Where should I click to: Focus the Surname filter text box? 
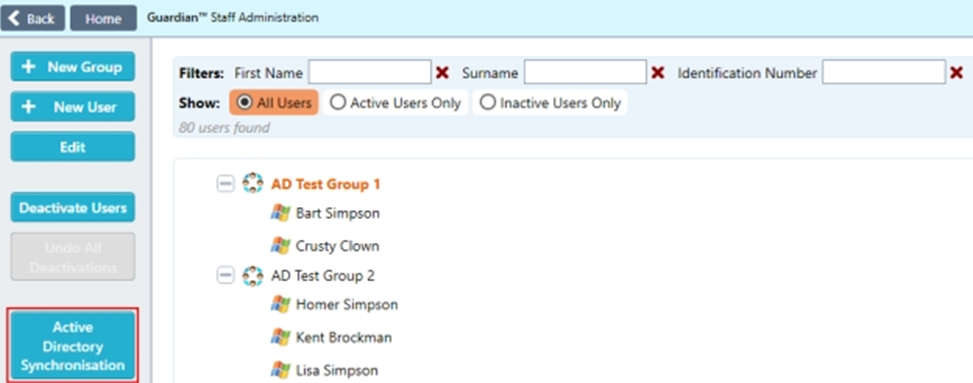click(x=585, y=73)
